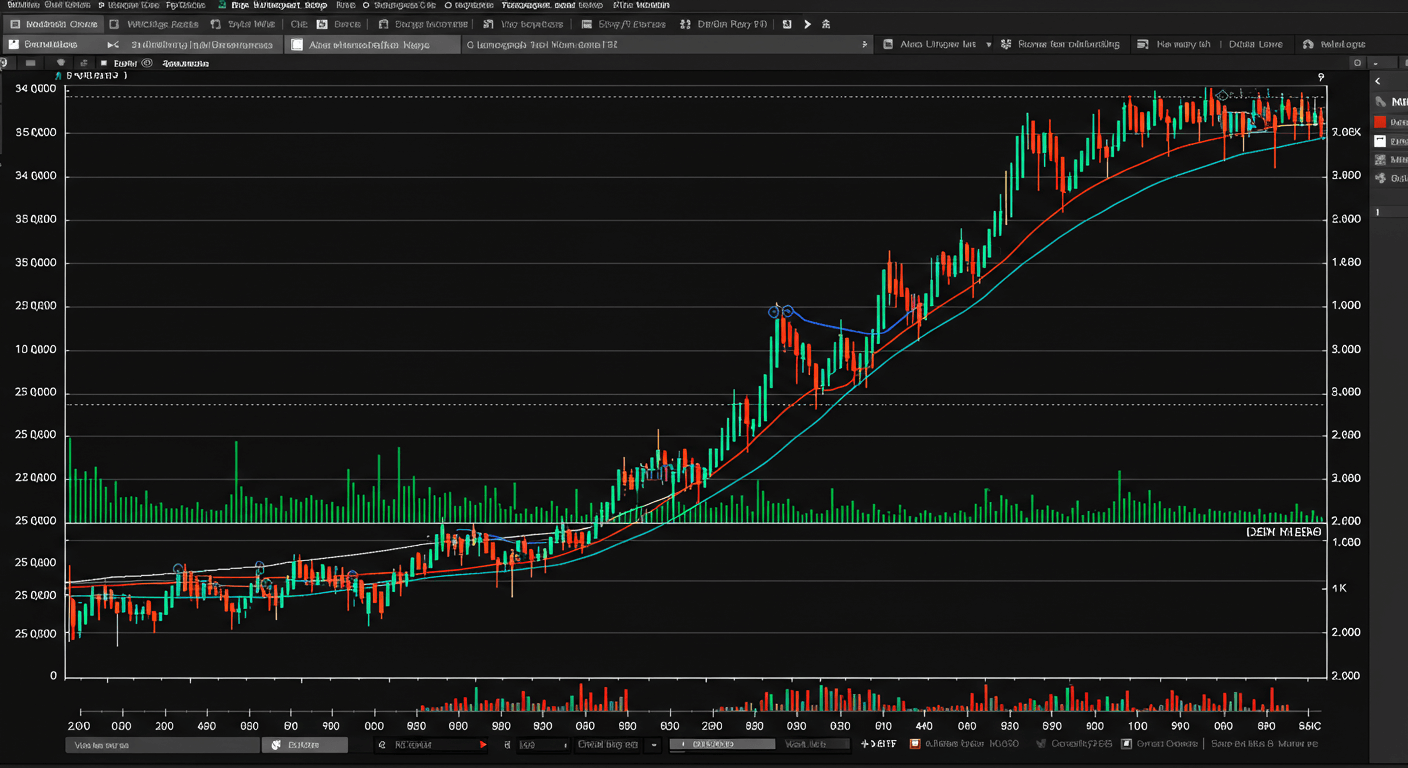Click the cluster icon after the dropdown arrow

pos(1005,44)
